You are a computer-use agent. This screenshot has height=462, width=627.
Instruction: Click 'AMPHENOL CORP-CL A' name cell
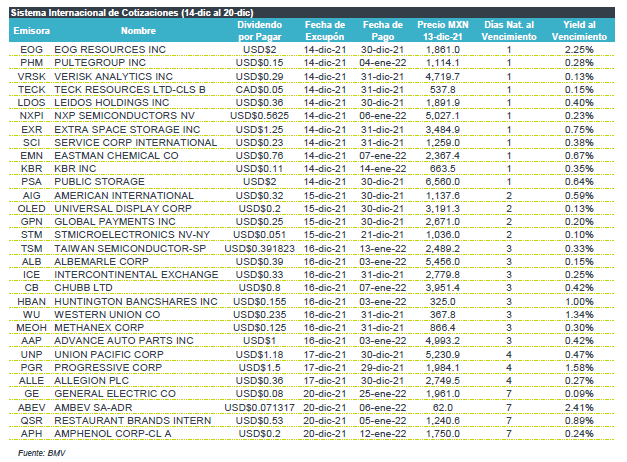click(113, 434)
